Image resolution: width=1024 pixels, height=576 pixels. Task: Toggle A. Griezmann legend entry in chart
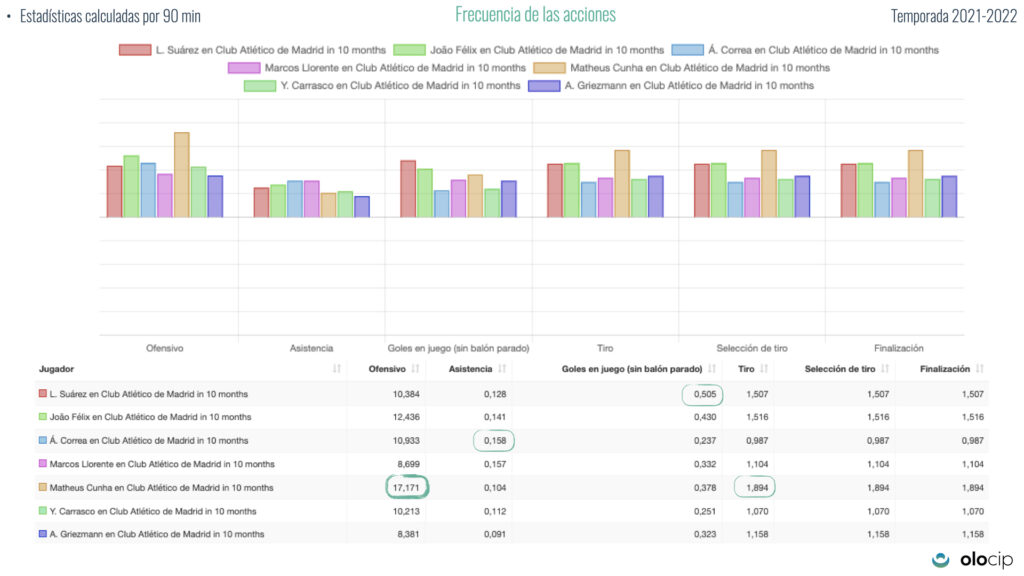689,86
